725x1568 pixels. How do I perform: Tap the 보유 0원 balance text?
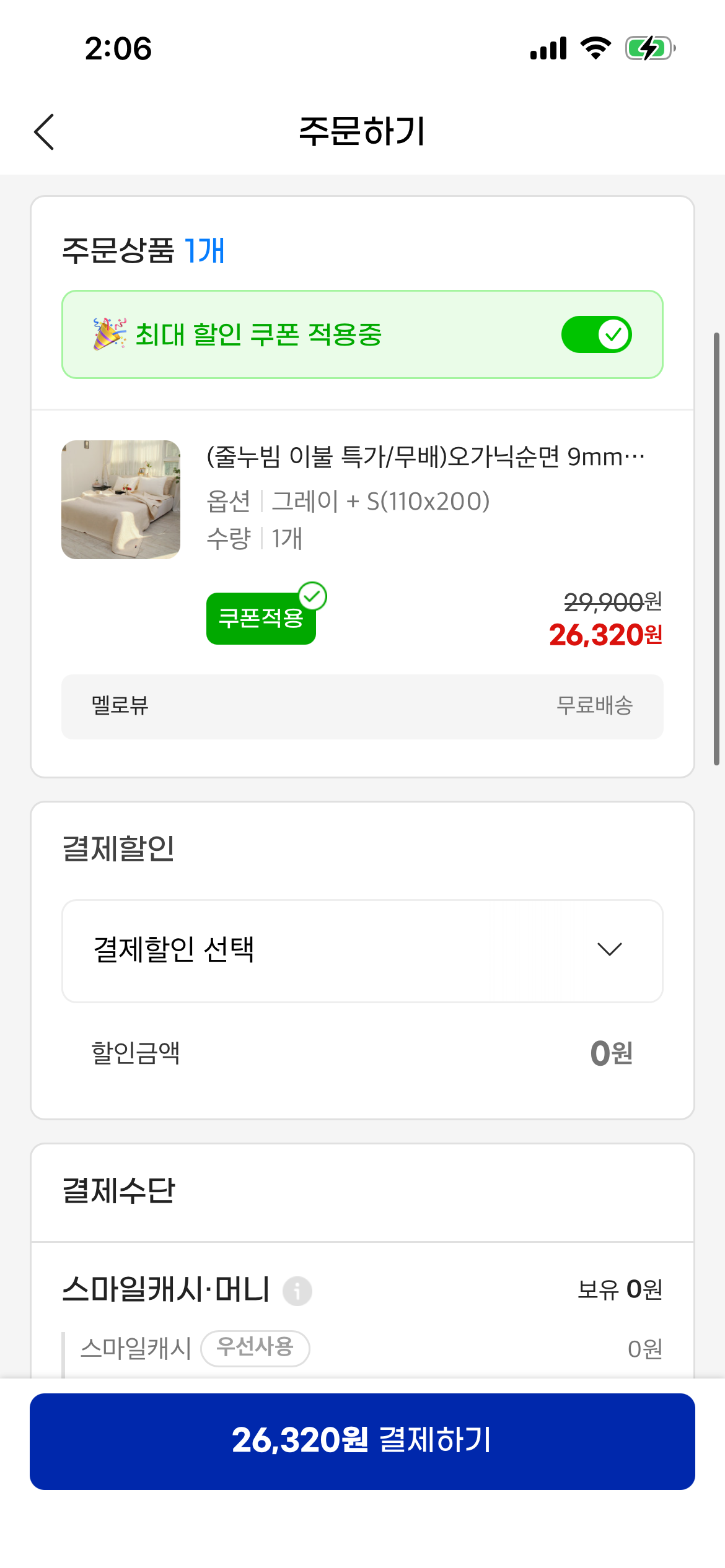tap(620, 1289)
